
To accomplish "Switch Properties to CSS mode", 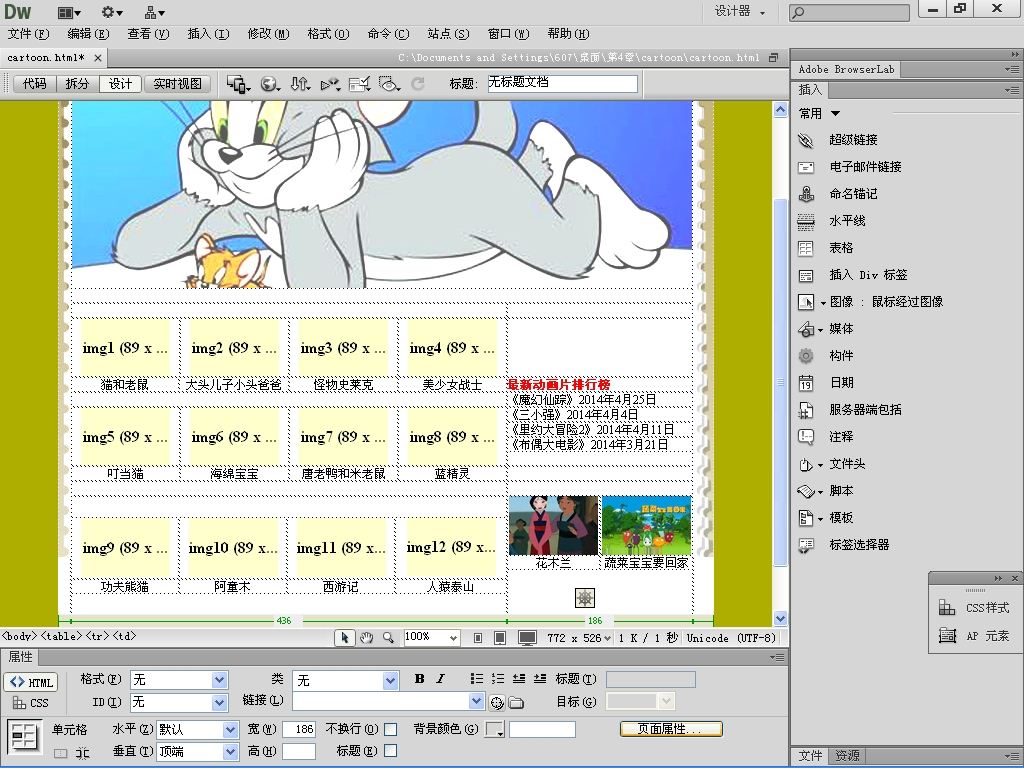I will tap(31, 703).
